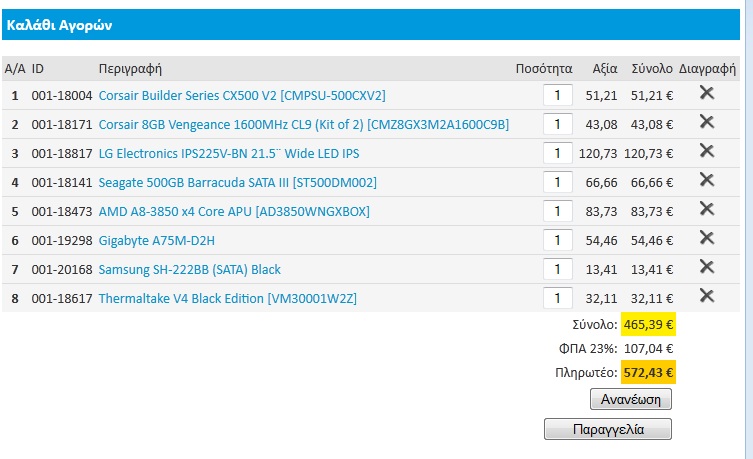
Task: Click the Περιγραφή column header
Action: [x=130, y=69]
